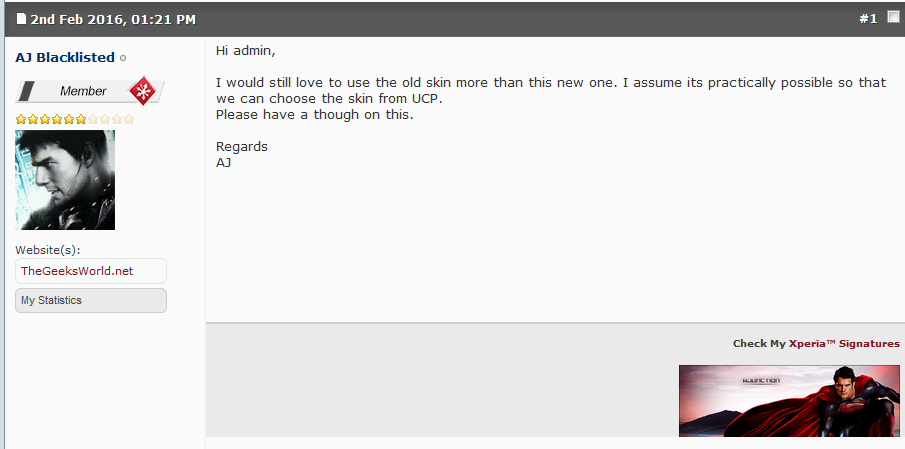The image size is (905, 449).
Task: Tick the checkbox next to post #1
Action: 893,17
